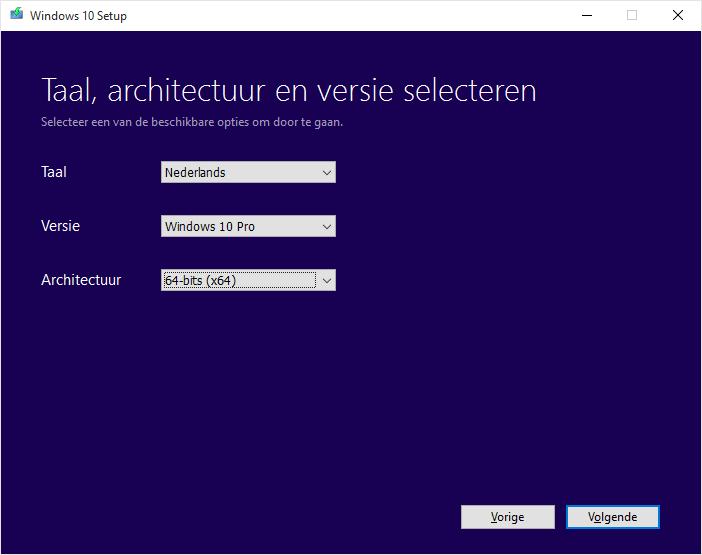Click the Architectuur field label
Image resolution: width=702 pixels, height=555 pixels.
(x=81, y=280)
